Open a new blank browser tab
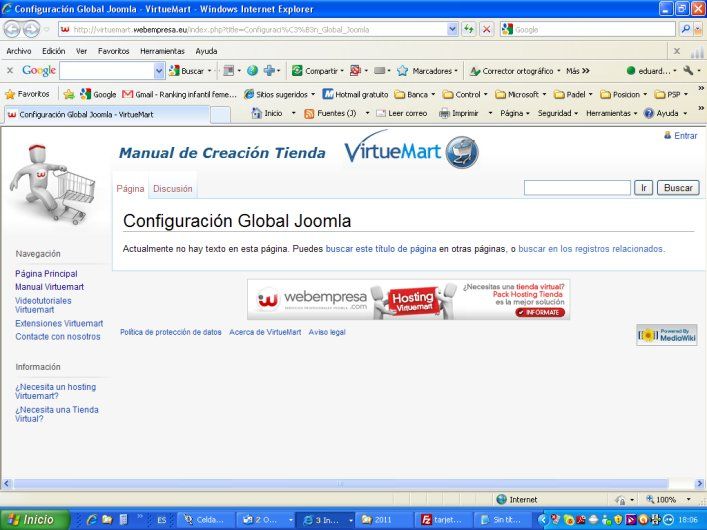The image size is (707, 530). (220, 115)
